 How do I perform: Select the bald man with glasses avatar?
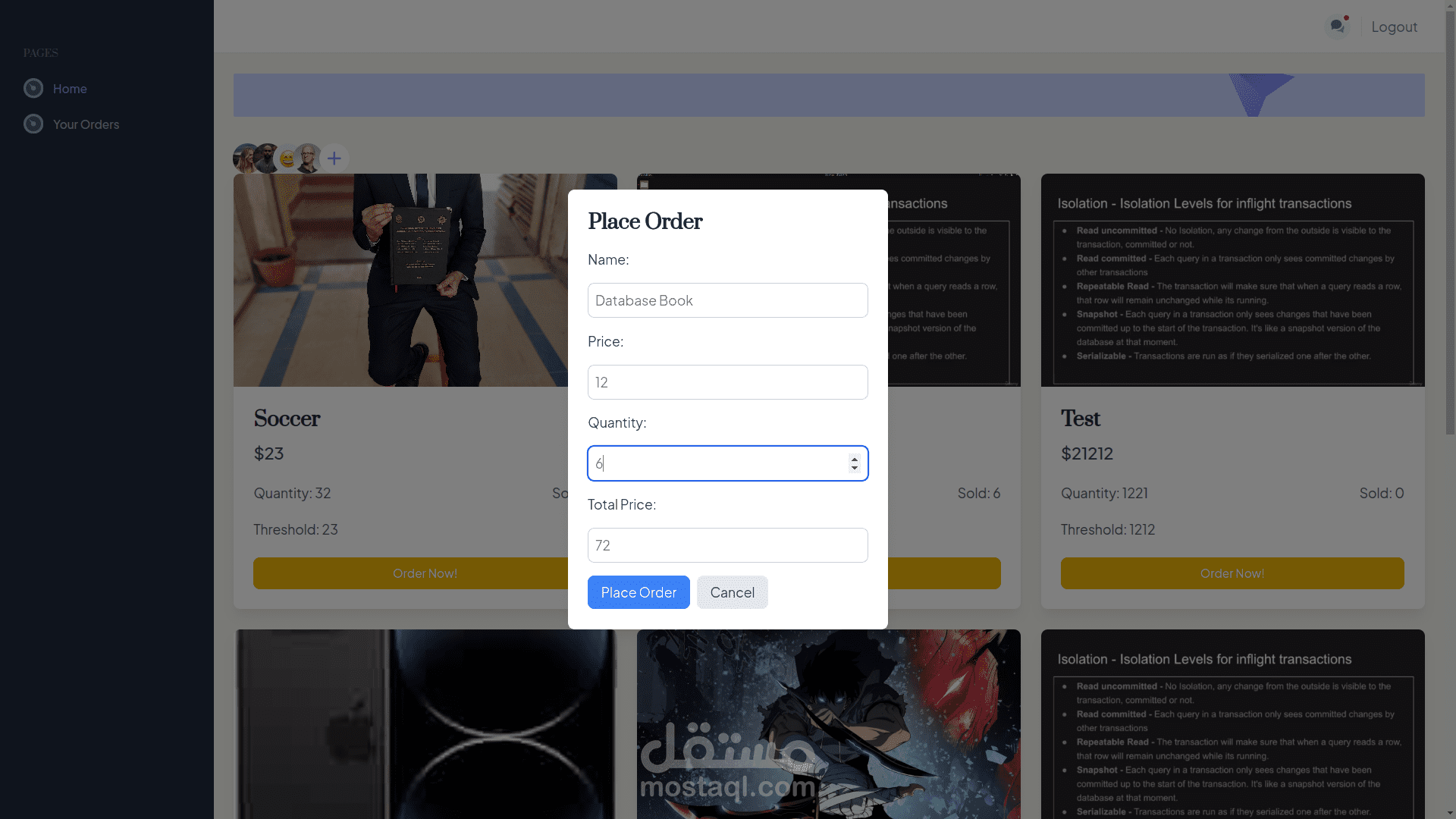(x=309, y=158)
